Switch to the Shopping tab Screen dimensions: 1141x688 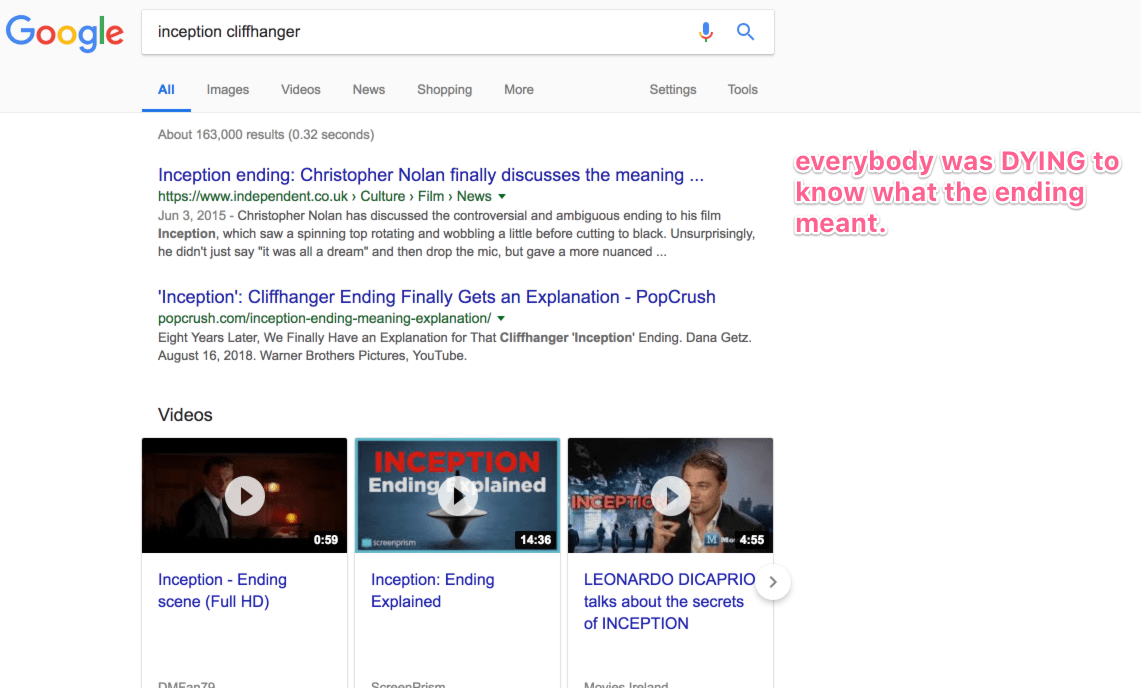point(445,90)
